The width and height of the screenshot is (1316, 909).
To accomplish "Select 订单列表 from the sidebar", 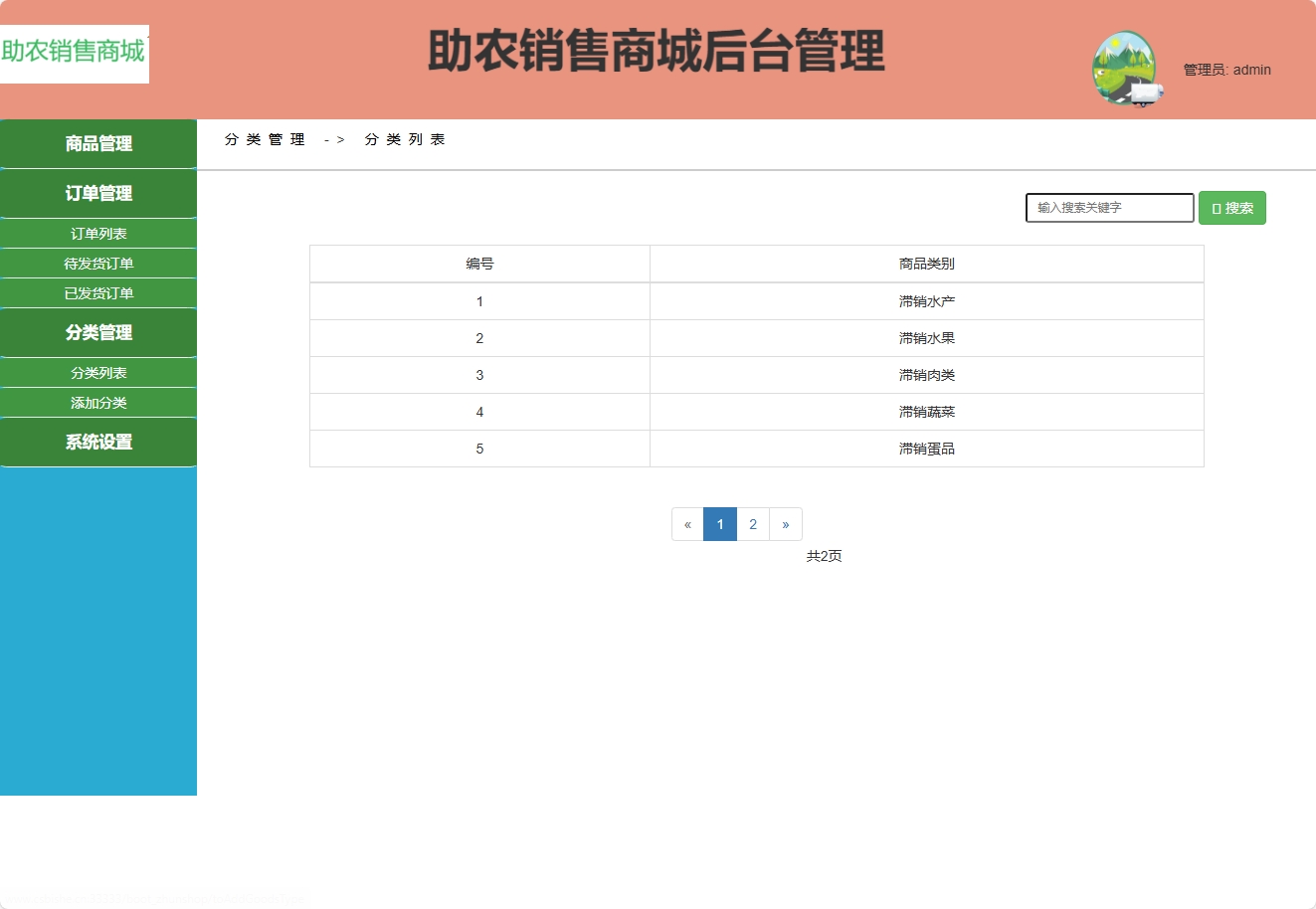I will [97, 233].
